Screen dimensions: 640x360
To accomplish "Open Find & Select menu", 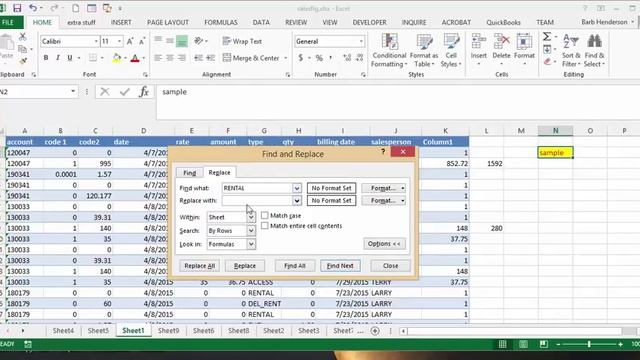I will tap(594, 51).
